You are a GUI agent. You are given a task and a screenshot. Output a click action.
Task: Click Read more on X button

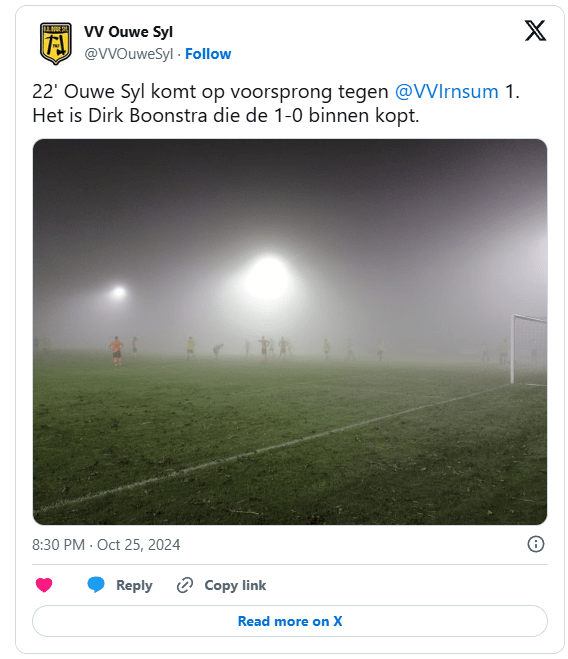(290, 621)
